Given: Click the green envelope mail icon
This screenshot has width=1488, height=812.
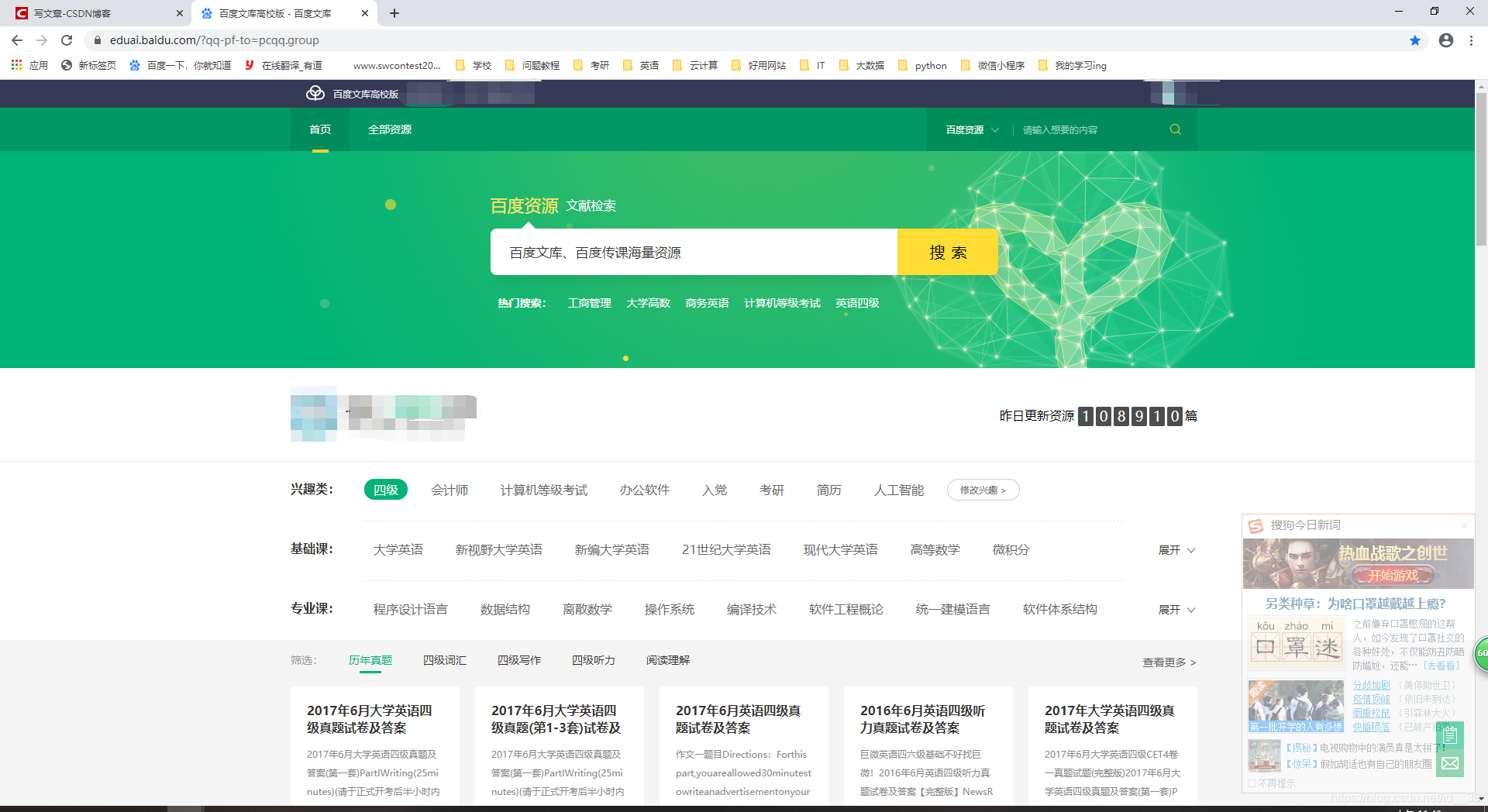Looking at the screenshot, I should [x=1450, y=763].
